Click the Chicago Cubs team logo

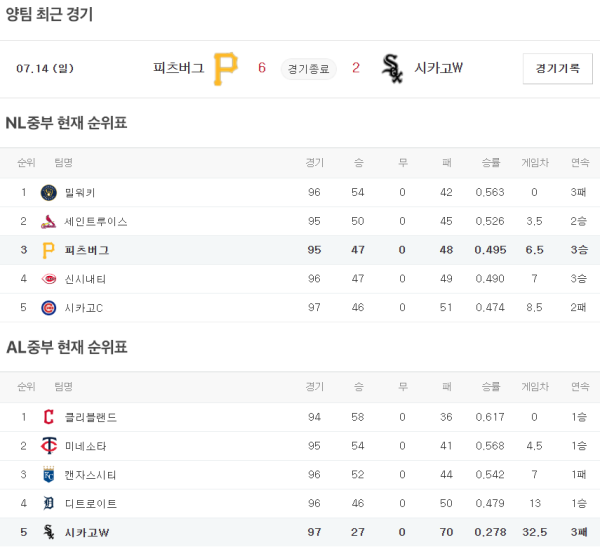click(x=49, y=308)
